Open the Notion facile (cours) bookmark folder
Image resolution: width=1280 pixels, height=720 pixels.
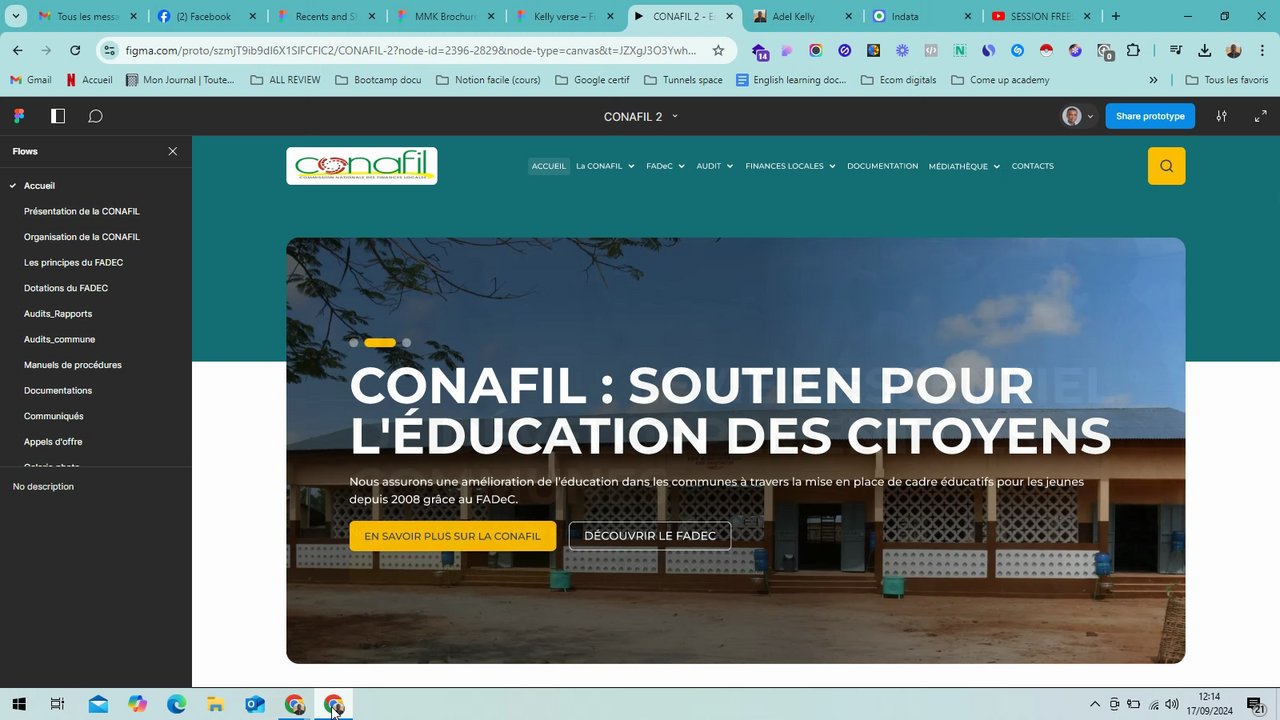pyautogui.click(x=488, y=80)
